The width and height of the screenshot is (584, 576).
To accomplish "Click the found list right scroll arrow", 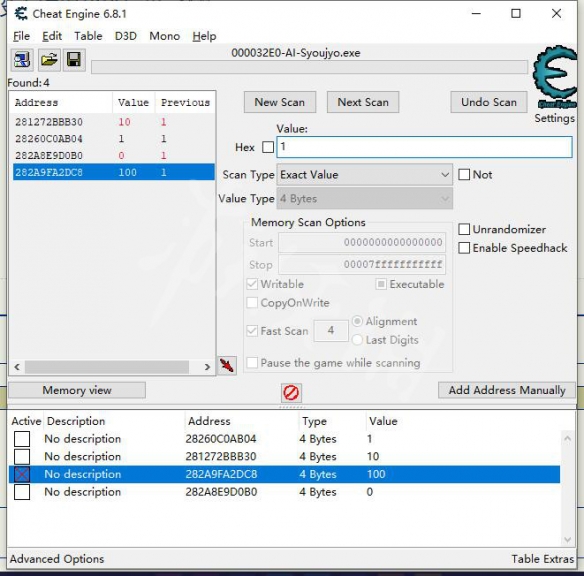I will pos(207,367).
